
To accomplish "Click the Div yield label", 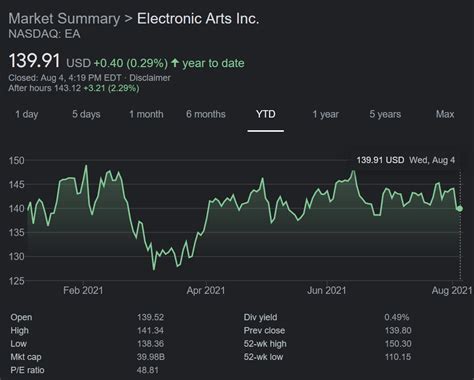I will [x=260, y=317].
